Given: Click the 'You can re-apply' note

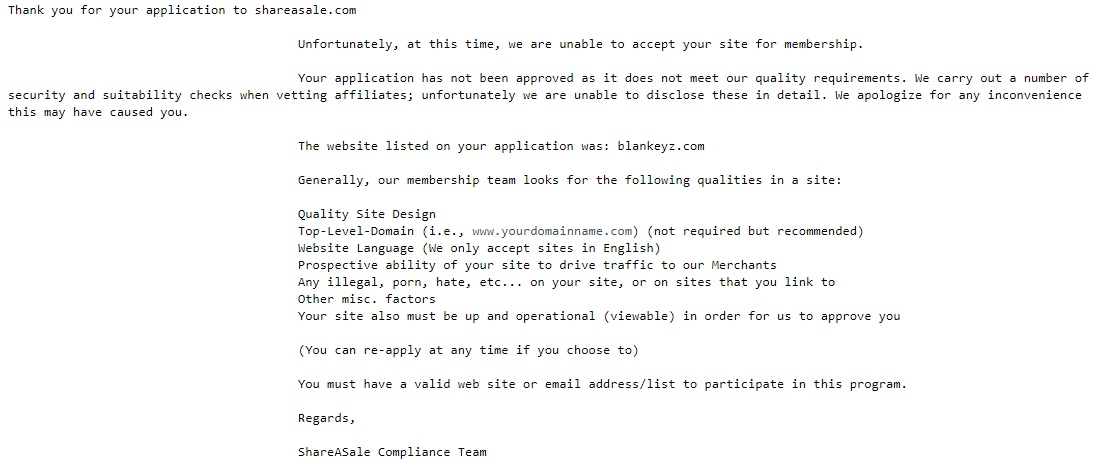Looking at the screenshot, I should [x=468, y=350].
